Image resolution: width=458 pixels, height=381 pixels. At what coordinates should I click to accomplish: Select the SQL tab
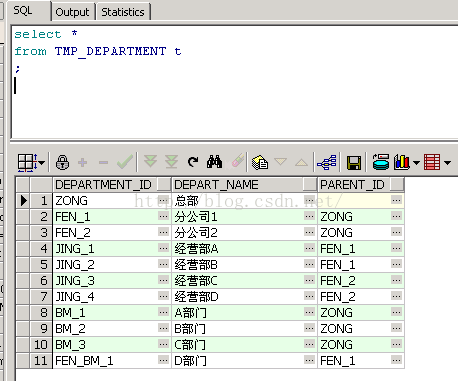26,11
